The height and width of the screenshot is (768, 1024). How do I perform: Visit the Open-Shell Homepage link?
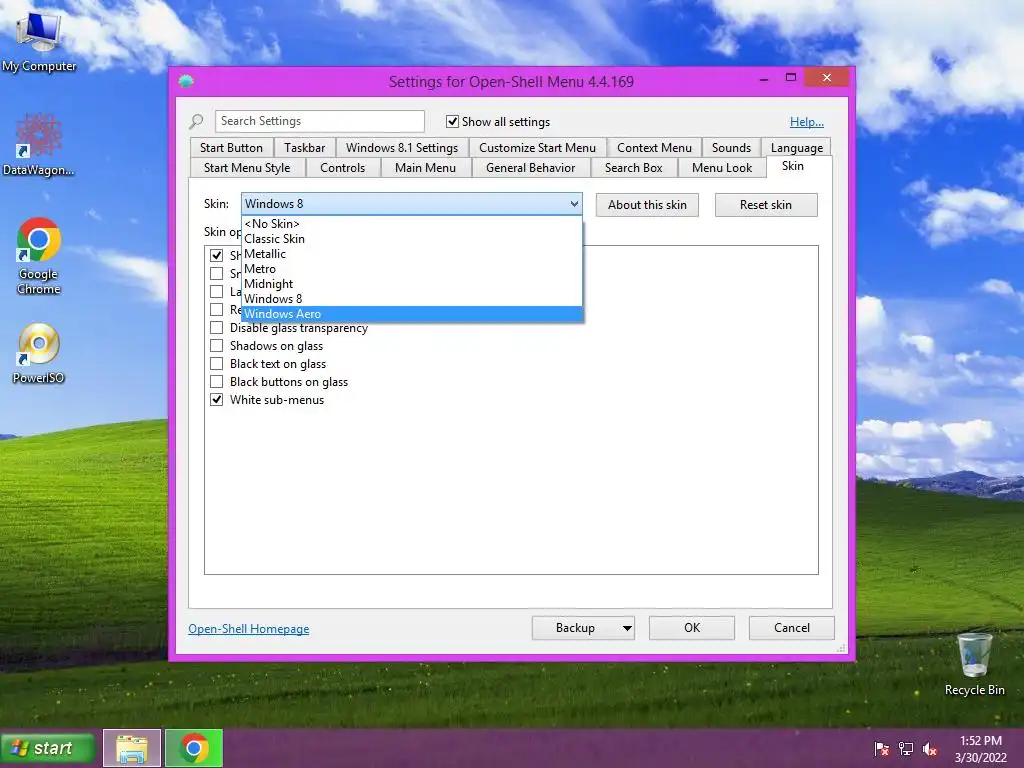point(249,629)
